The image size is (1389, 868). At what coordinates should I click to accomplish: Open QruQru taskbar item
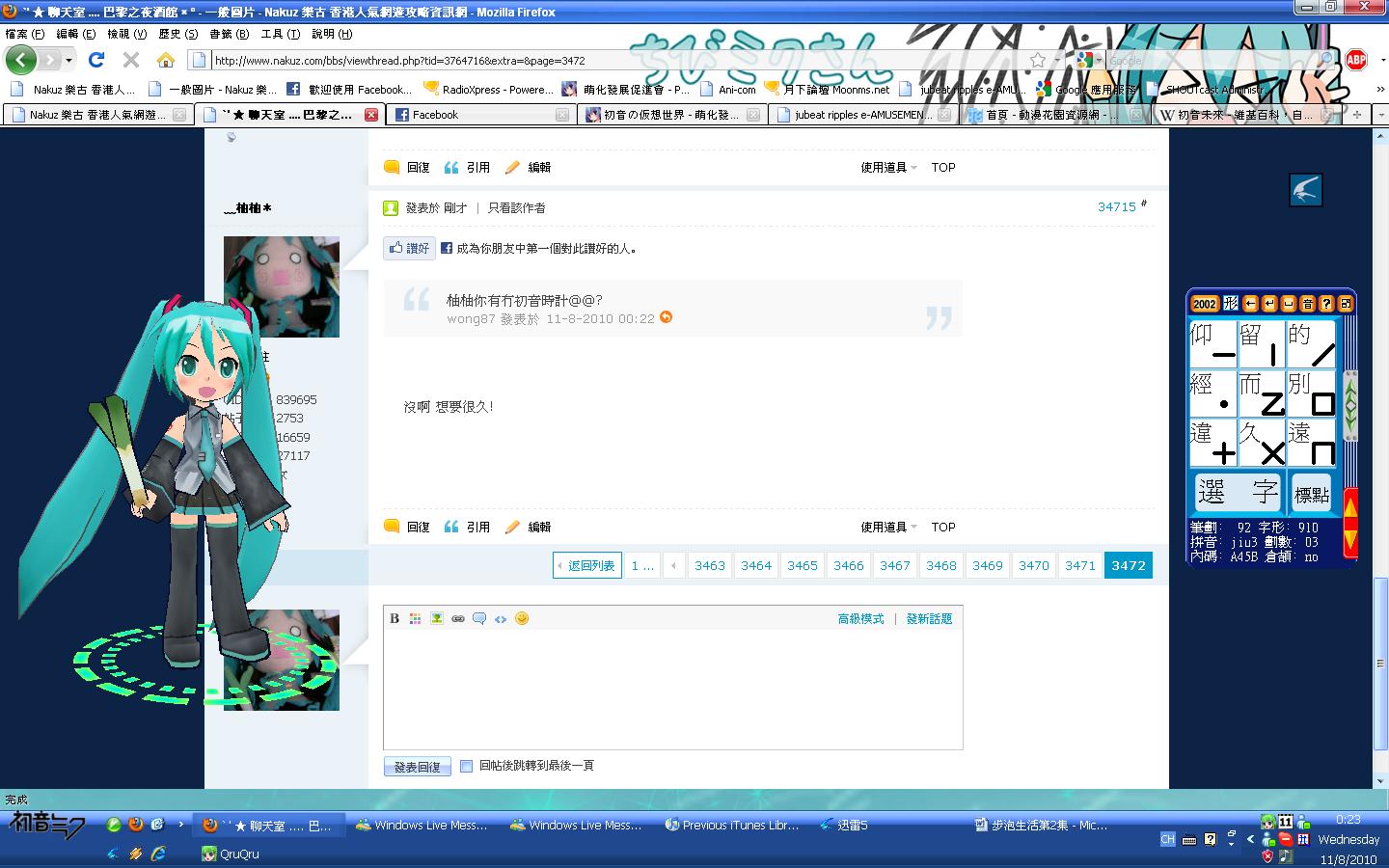pyautogui.click(x=230, y=854)
